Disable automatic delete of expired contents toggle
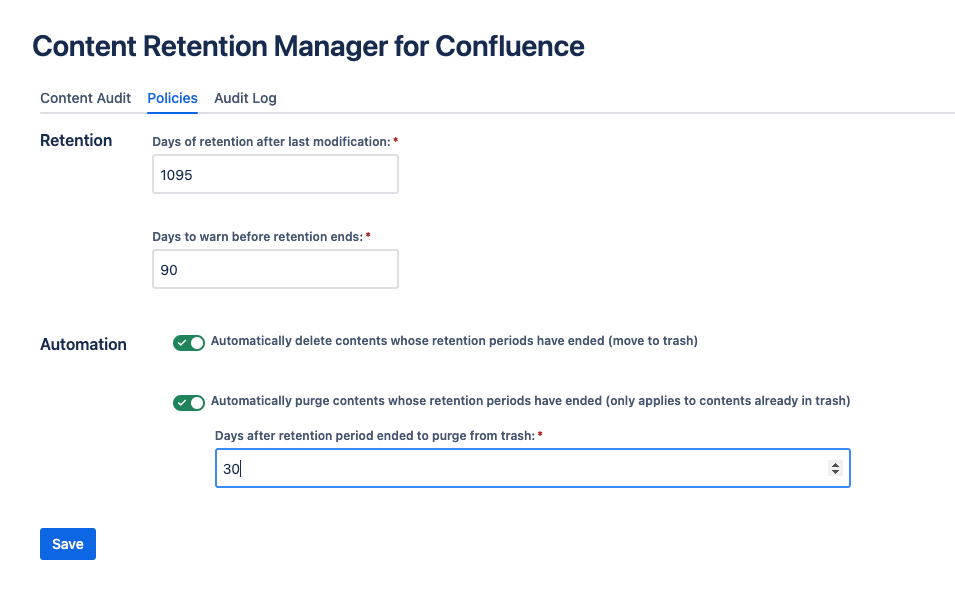The height and width of the screenshot is (599, 955). (x=189, y=342)
